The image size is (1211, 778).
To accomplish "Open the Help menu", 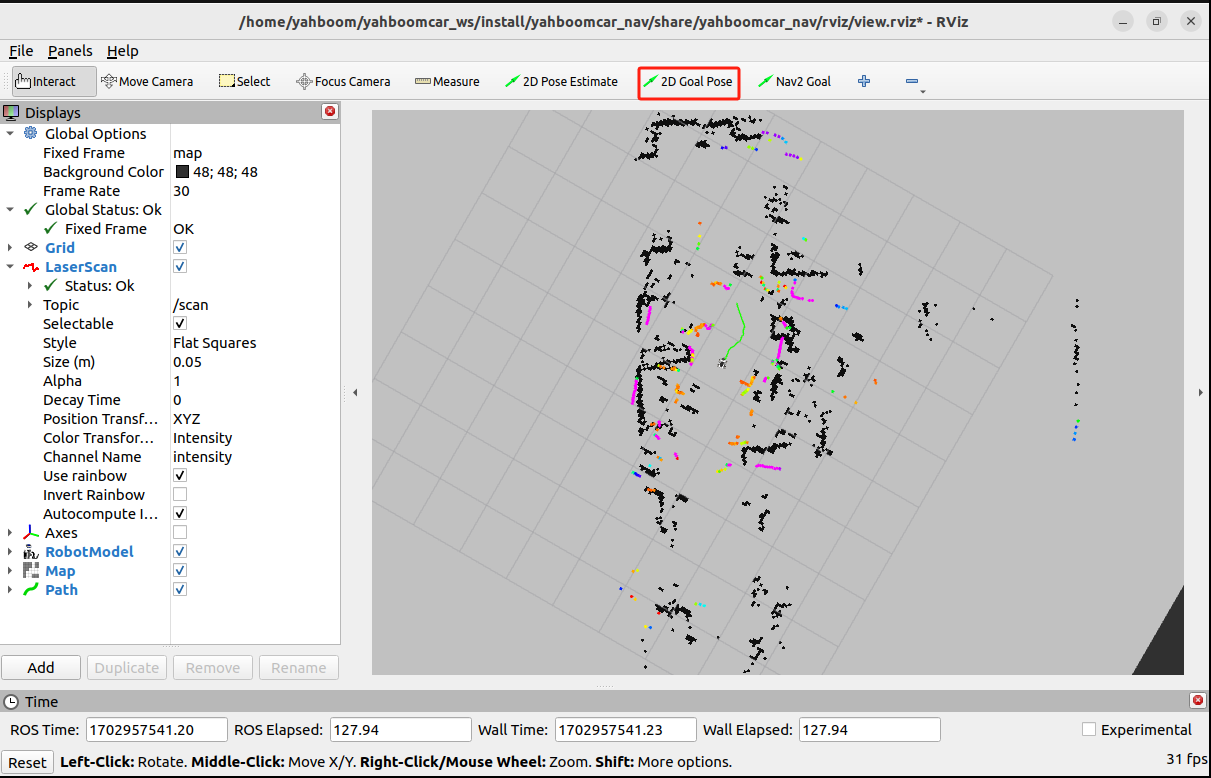I will click(x=123, y=51).
